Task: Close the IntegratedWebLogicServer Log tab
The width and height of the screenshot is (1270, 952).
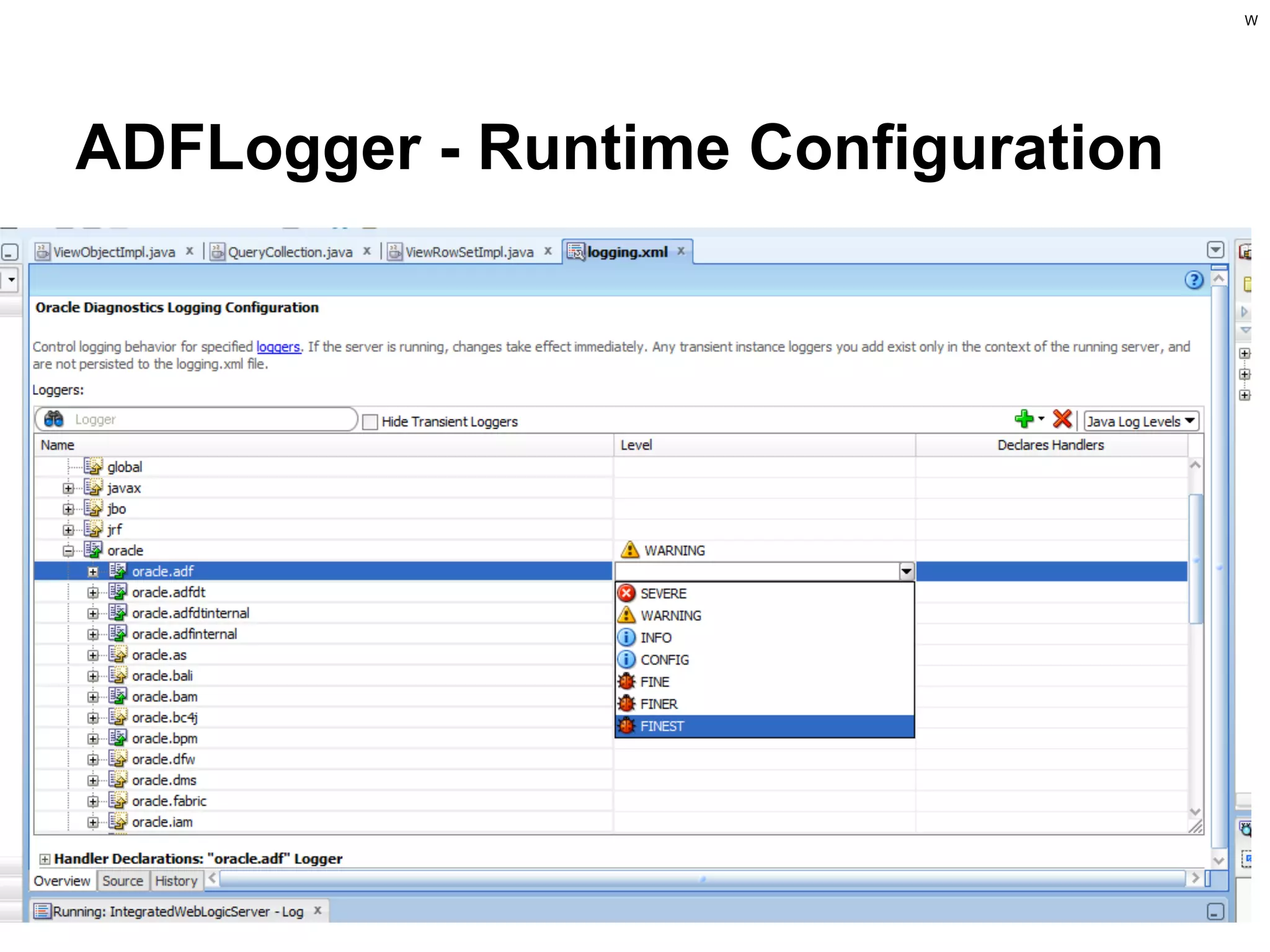Action: click(317, 910)
